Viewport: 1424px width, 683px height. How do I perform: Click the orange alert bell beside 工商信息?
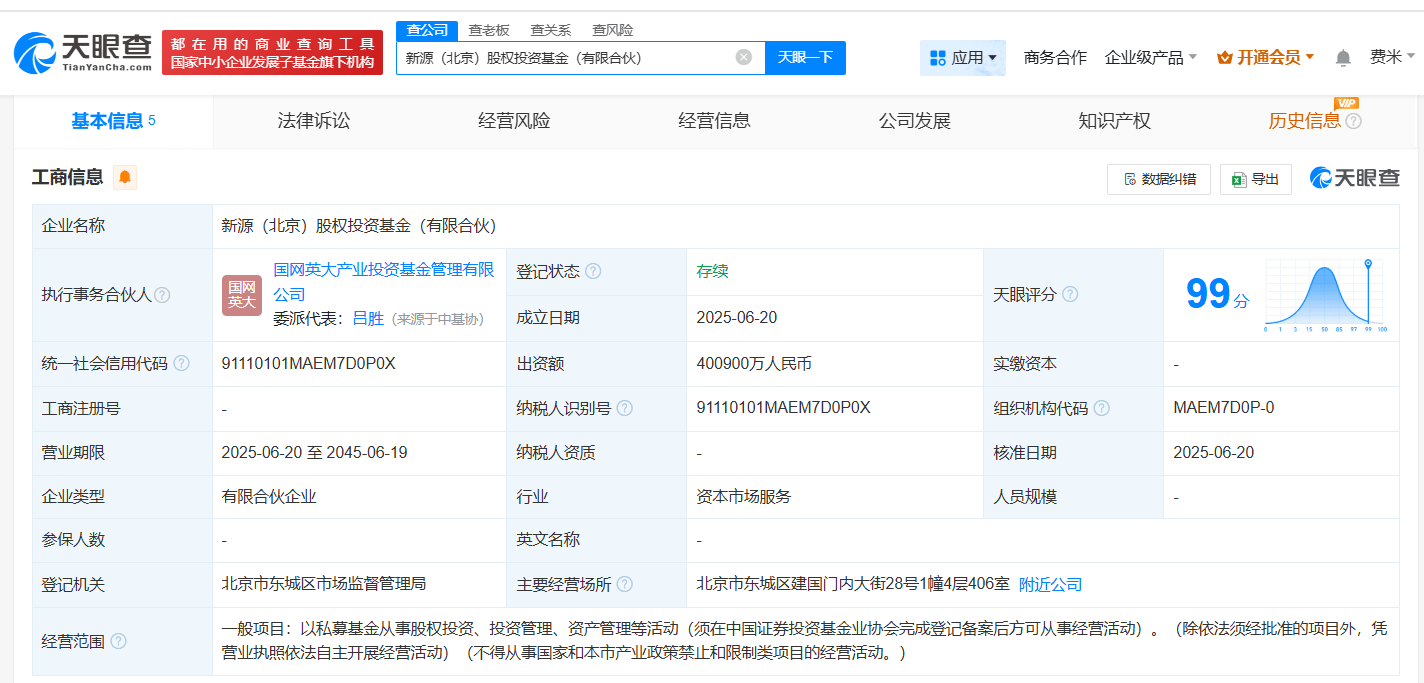click(x=125, y=177)
